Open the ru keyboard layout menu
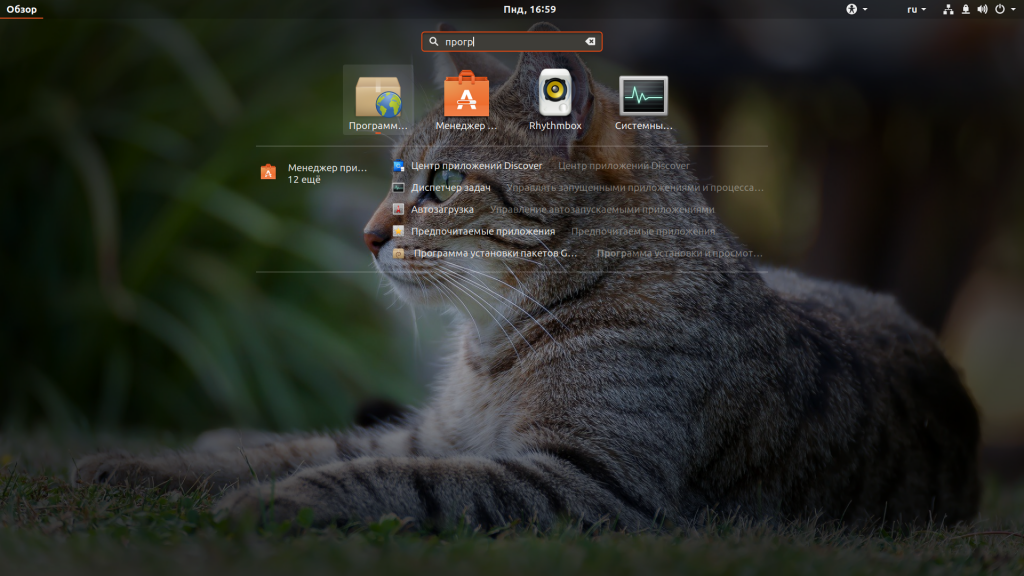 click(916, 9)
